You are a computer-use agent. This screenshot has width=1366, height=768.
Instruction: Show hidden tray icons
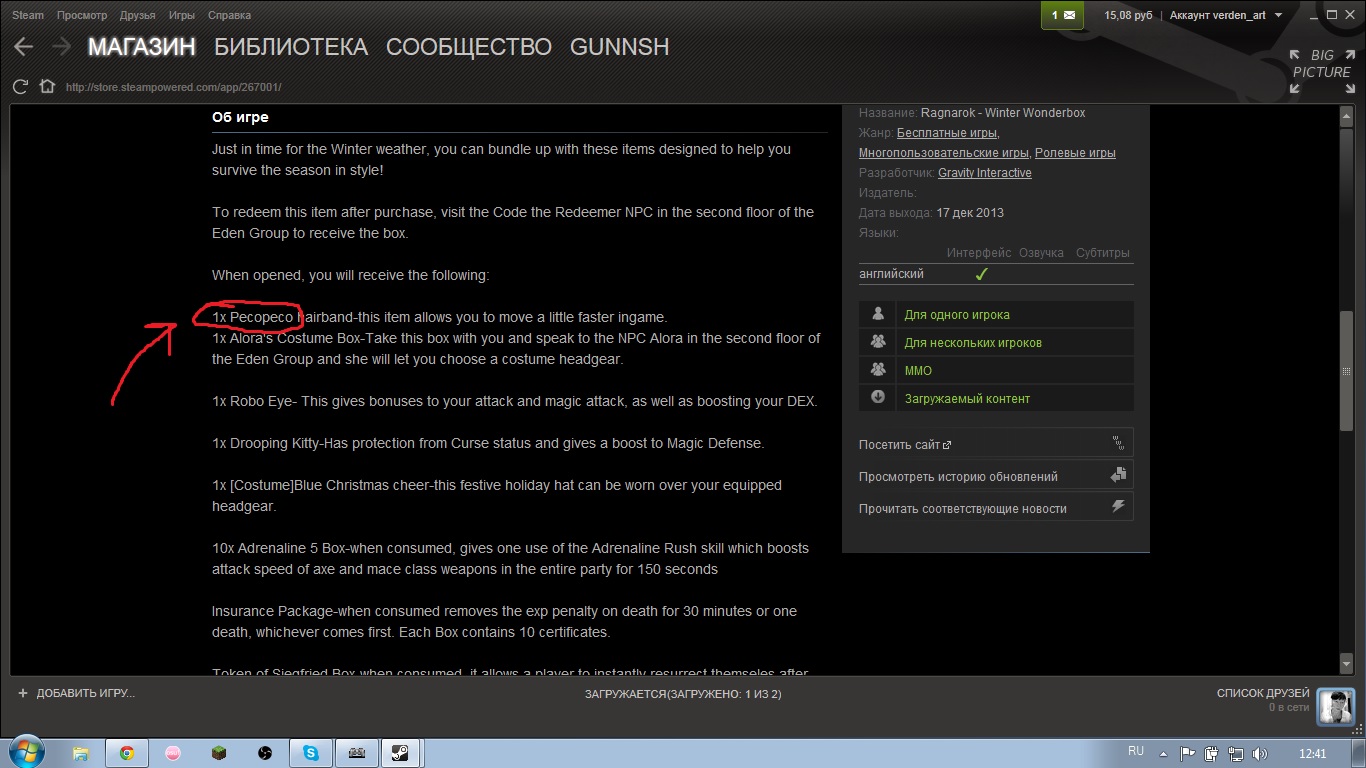tap(1165, 754)
